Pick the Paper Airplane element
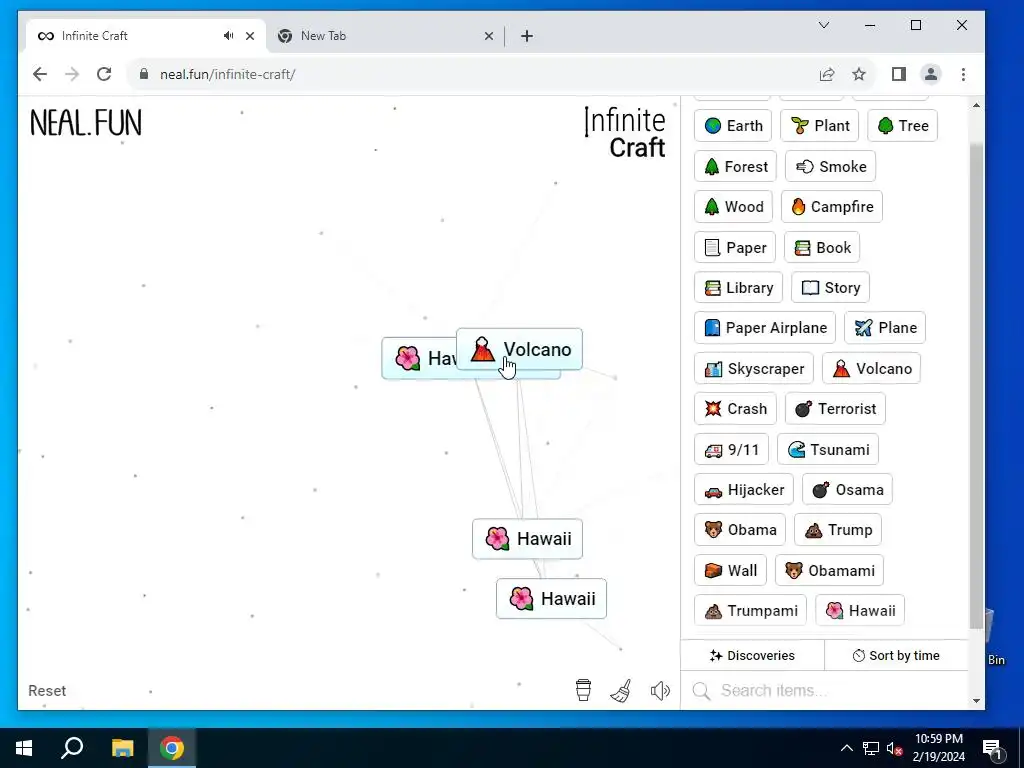 click(x=765, y=327)
